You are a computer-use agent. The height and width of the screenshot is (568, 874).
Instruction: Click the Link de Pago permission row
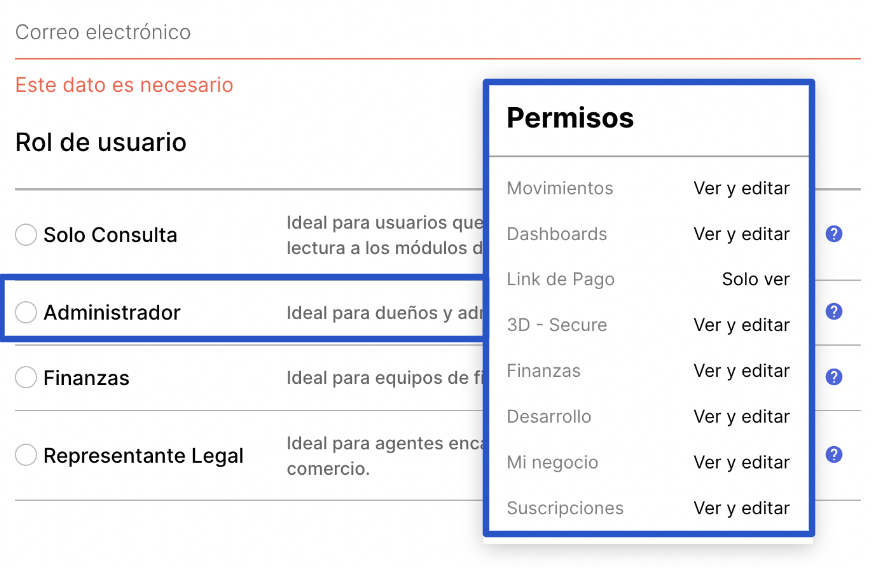(648, 279)
